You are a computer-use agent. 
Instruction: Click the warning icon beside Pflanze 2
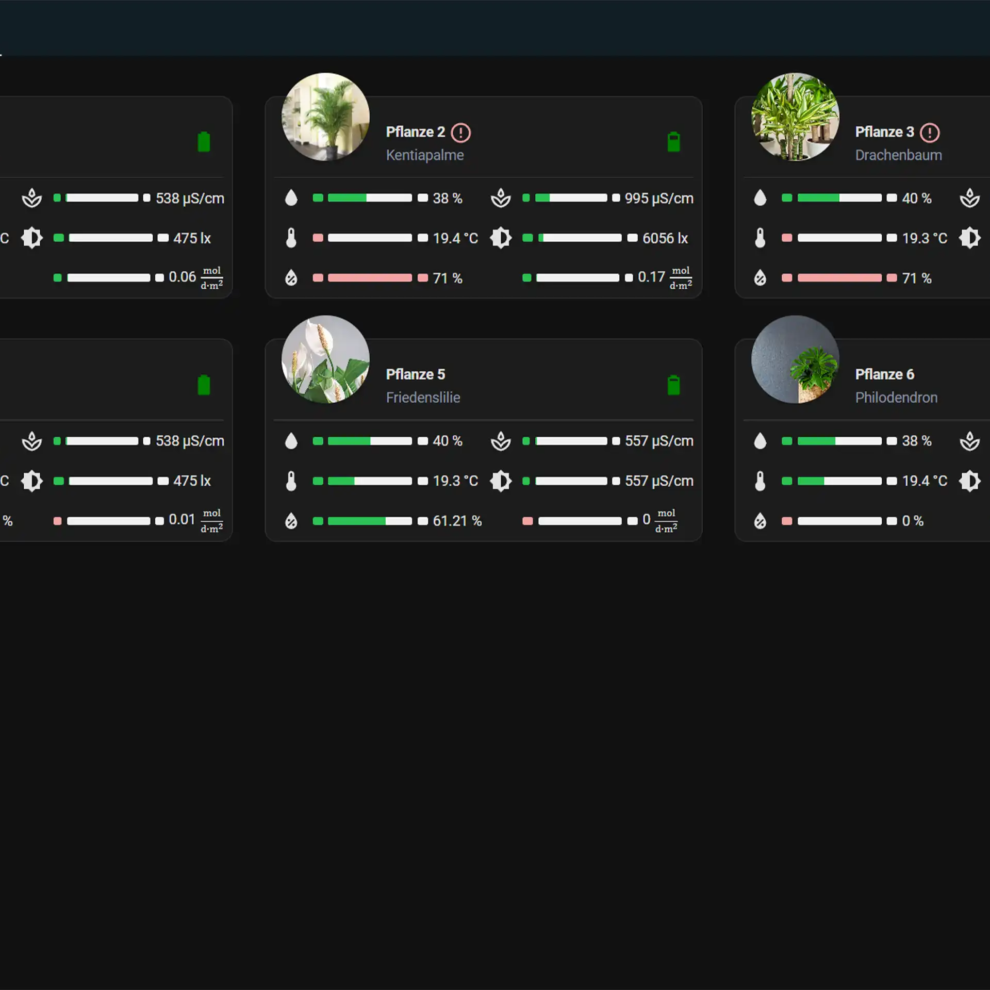pos(461,133)
